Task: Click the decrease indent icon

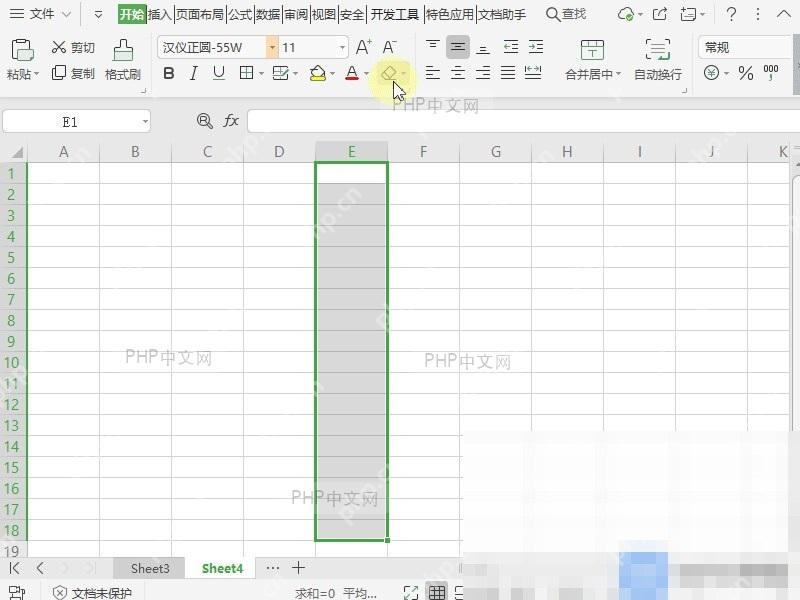Action: point(511,47)
